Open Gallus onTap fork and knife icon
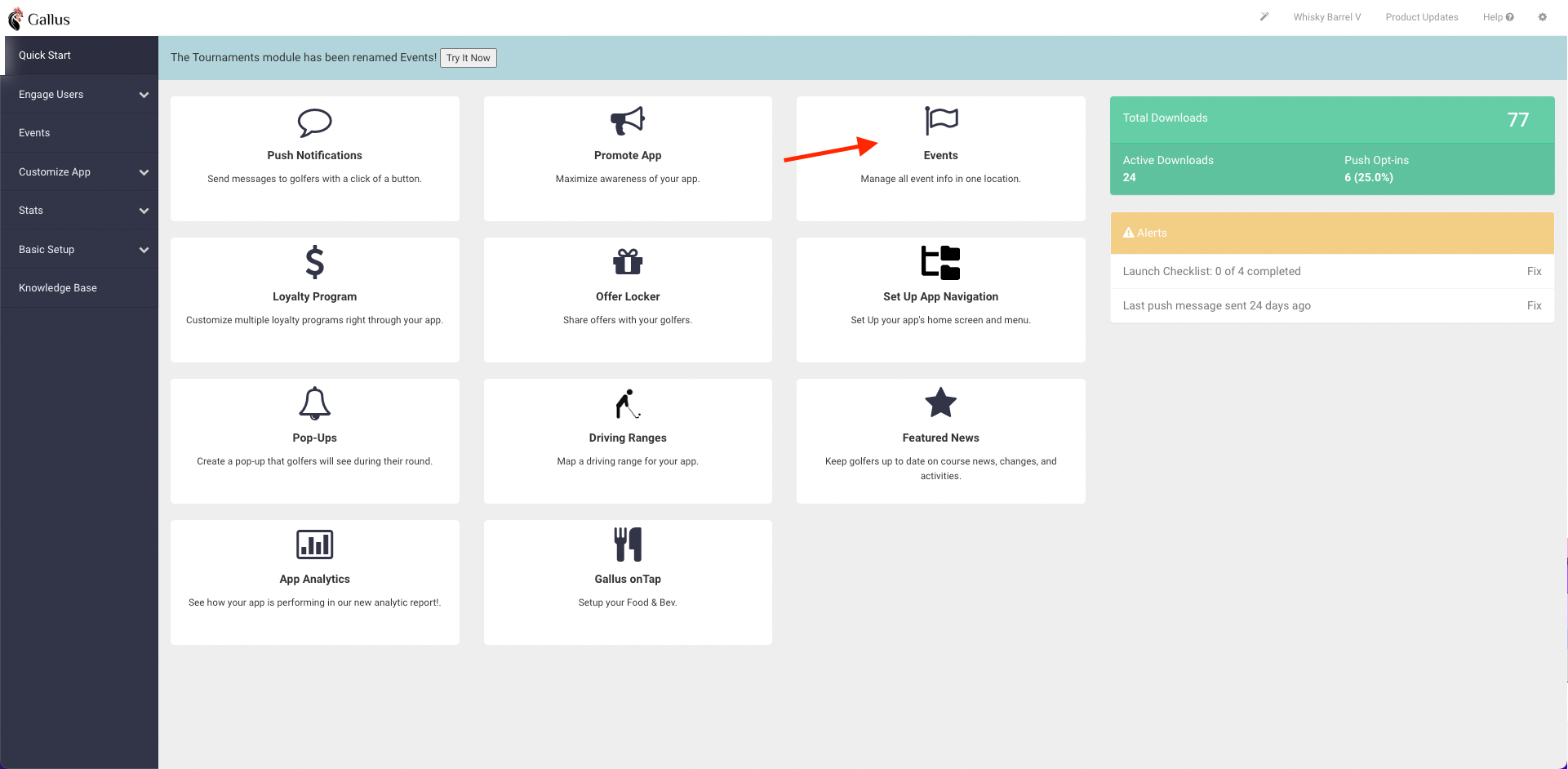Viewport: 1568px width, 769px height. click(628, 545)
